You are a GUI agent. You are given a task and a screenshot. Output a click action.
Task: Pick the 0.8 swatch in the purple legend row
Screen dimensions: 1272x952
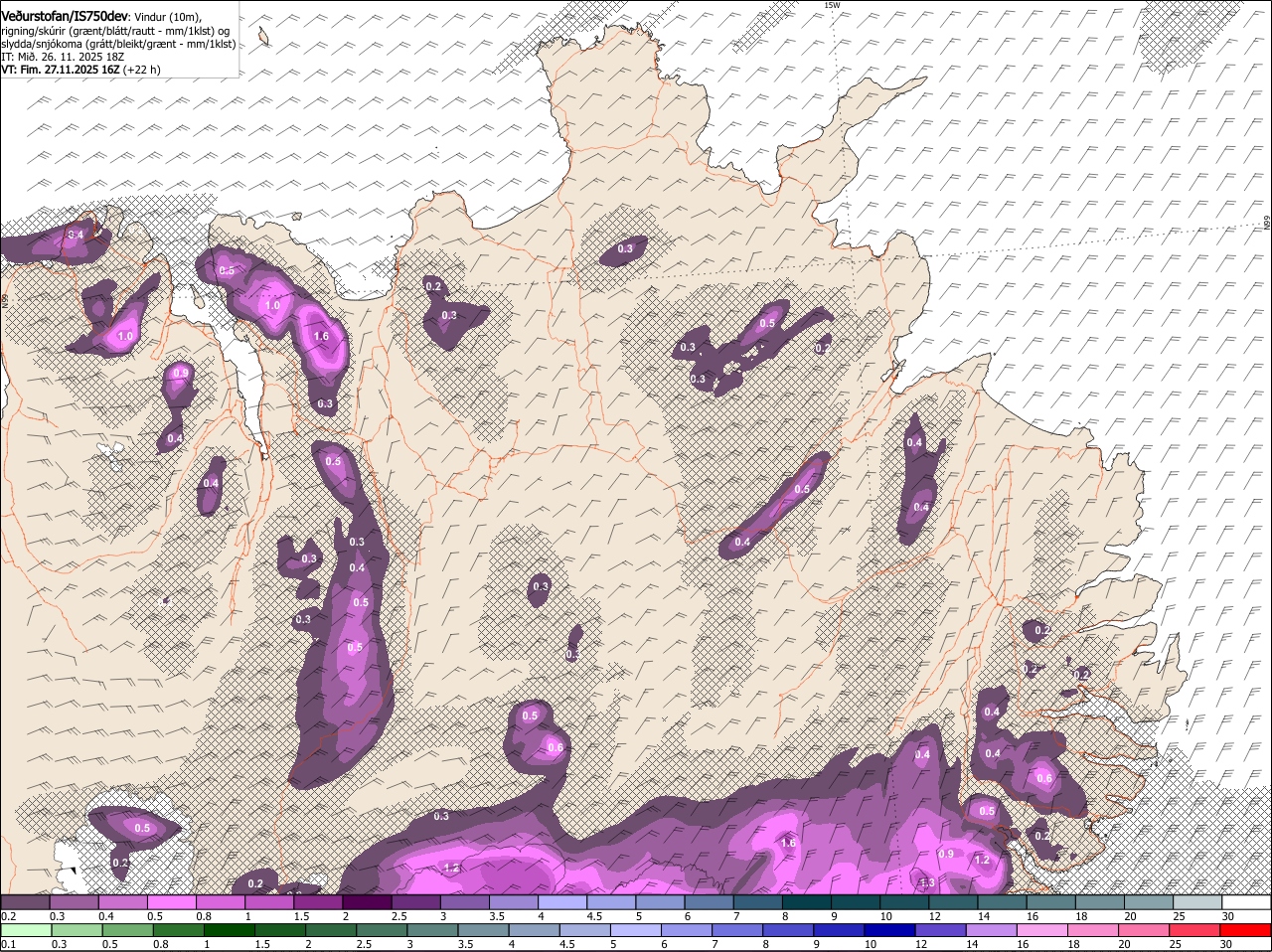[x=221, y=902]
